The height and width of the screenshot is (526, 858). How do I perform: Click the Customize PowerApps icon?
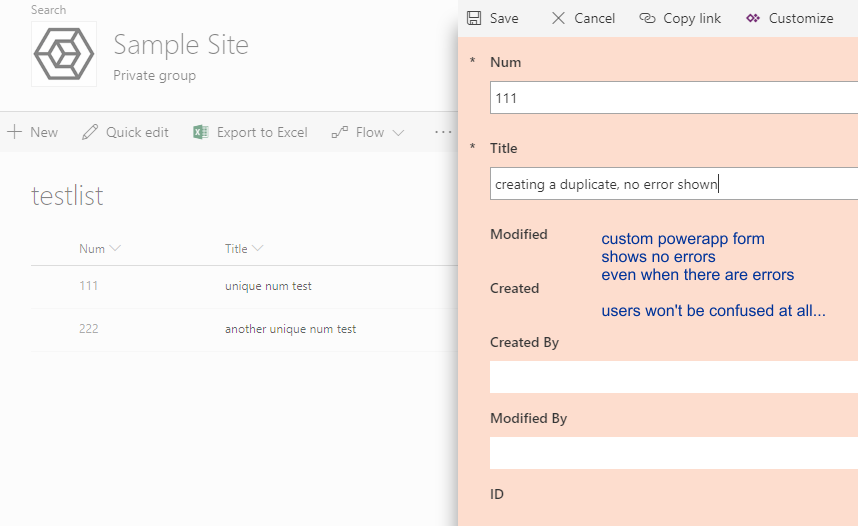tap(752, 18)
